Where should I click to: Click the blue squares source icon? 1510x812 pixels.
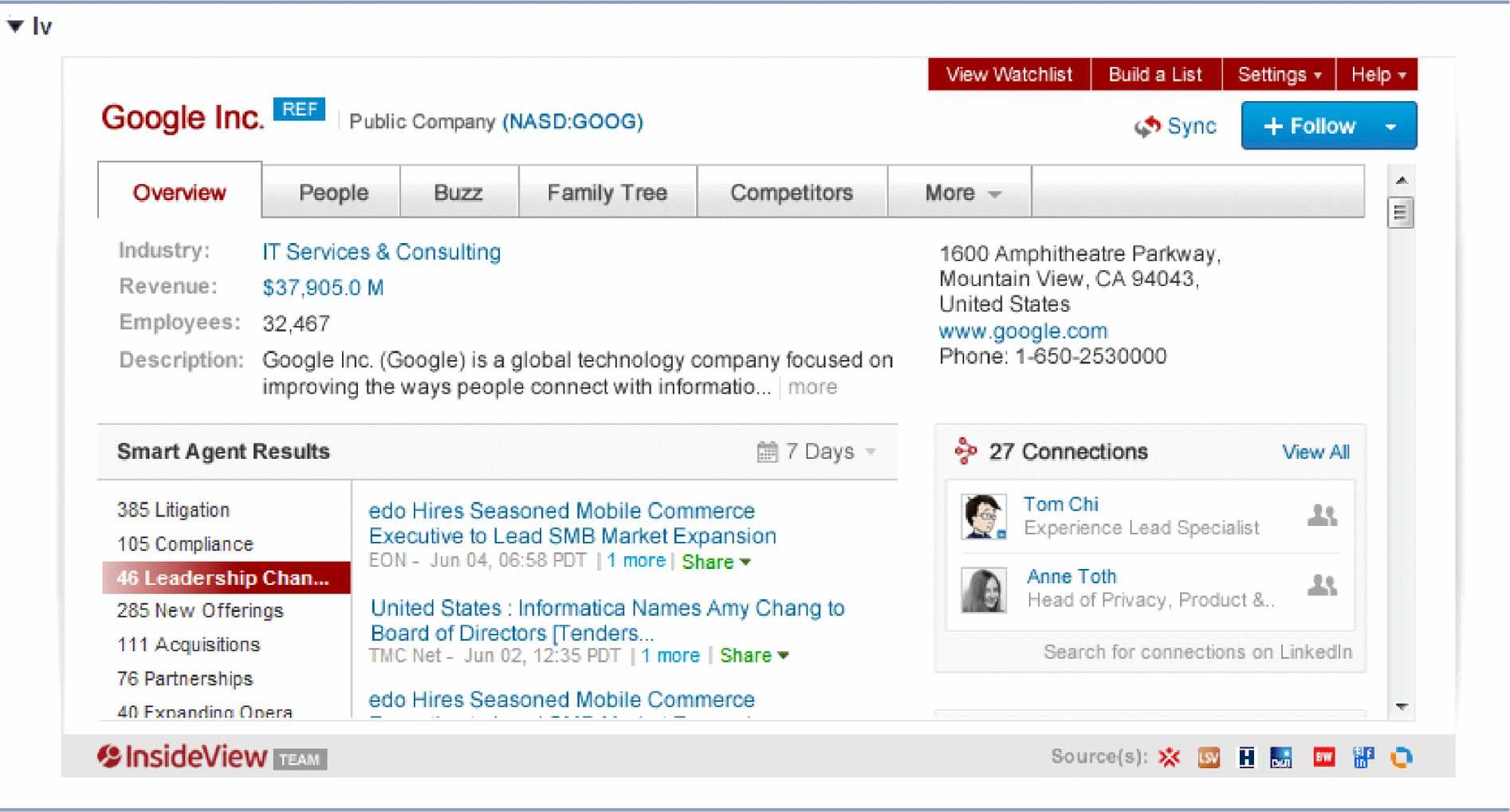click(x=1363, y=758)
